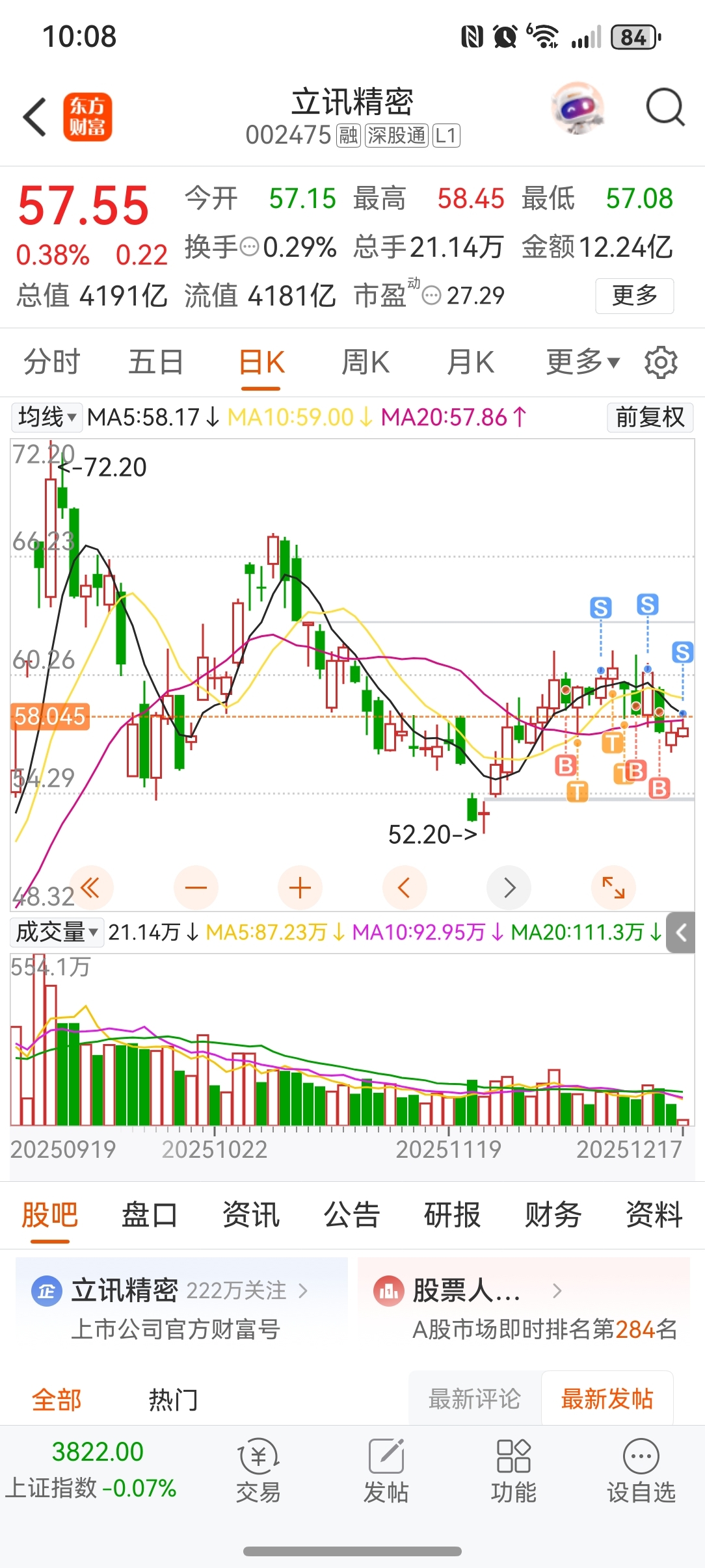Open 立讯精密 official account chevron
This screenshot has width=705, height=1568.
(x=303, y=1291)
